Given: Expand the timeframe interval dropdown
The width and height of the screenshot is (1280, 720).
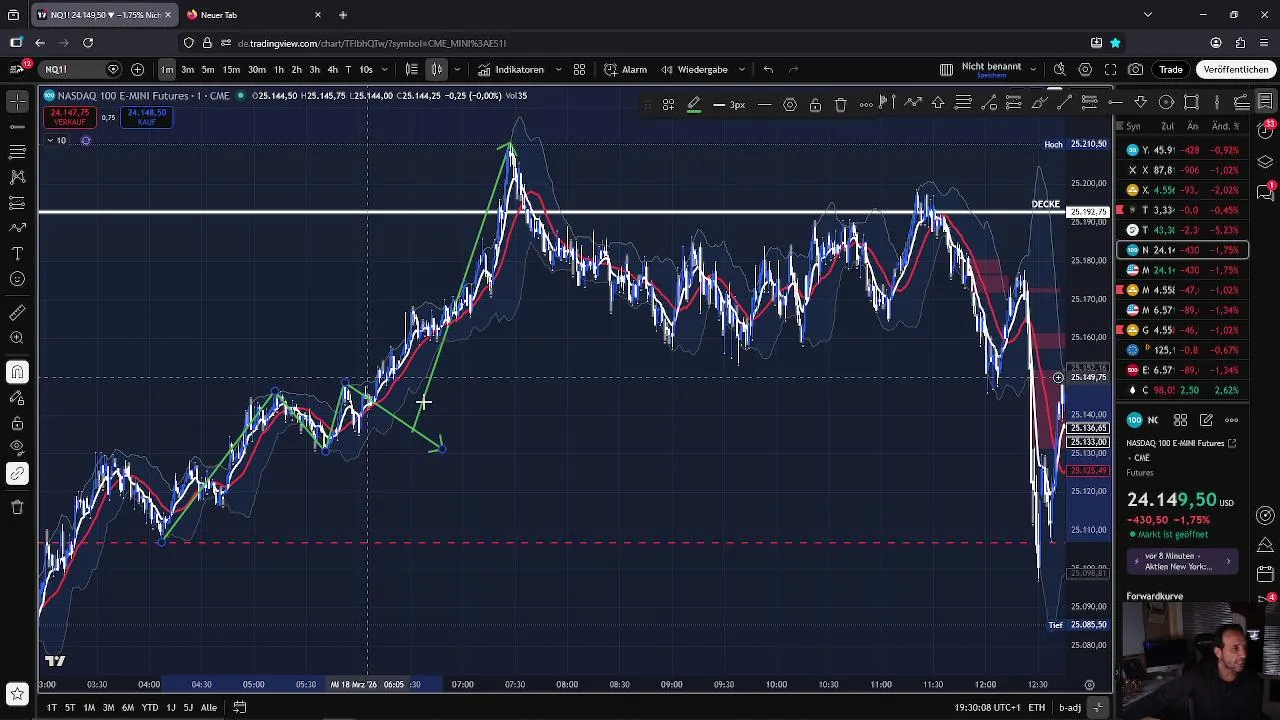Looking at the screenshot, I should [386, 69].
